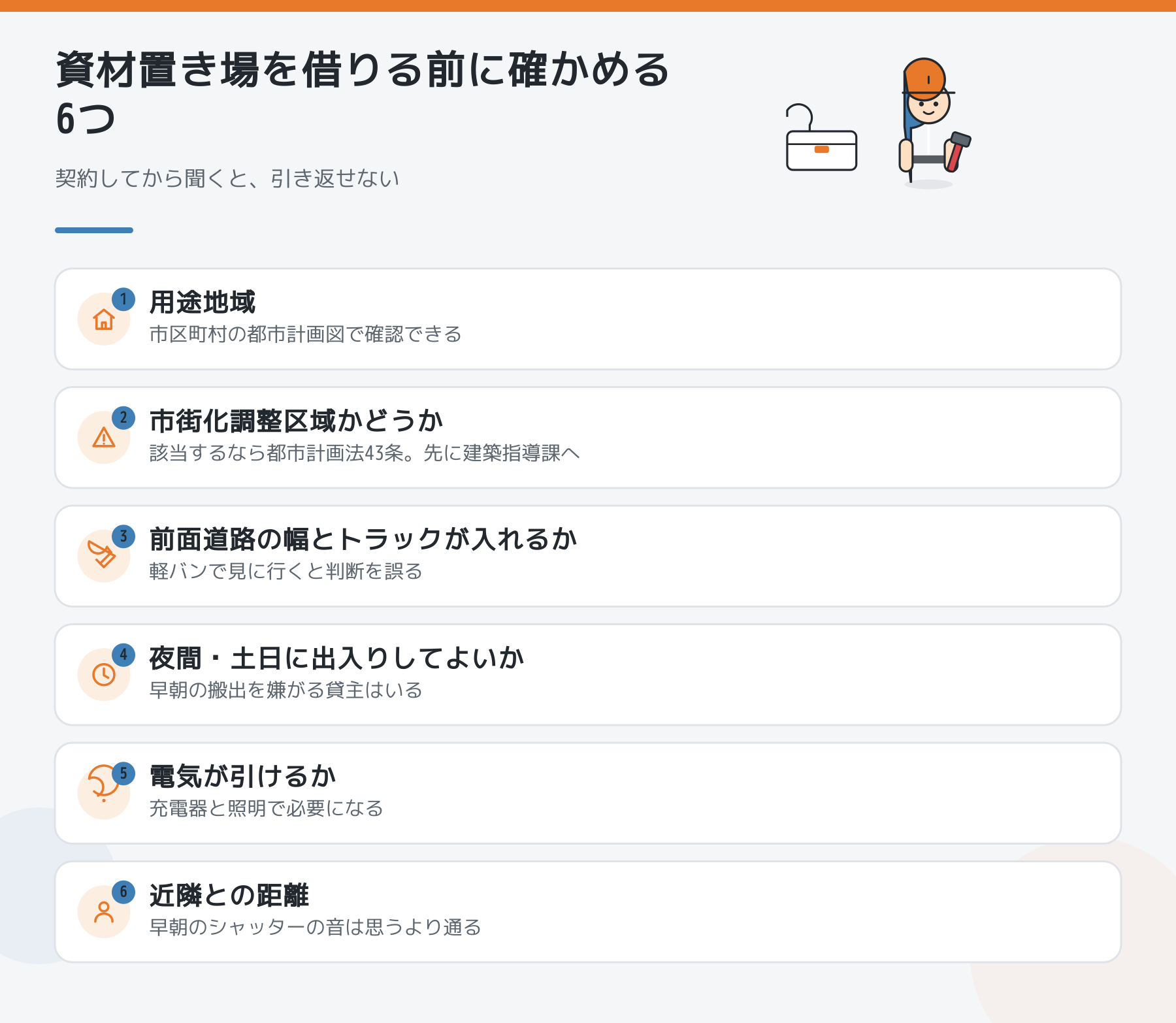Click the house icon beside 用途地域

pyautogui.click(x=104, y=319)
